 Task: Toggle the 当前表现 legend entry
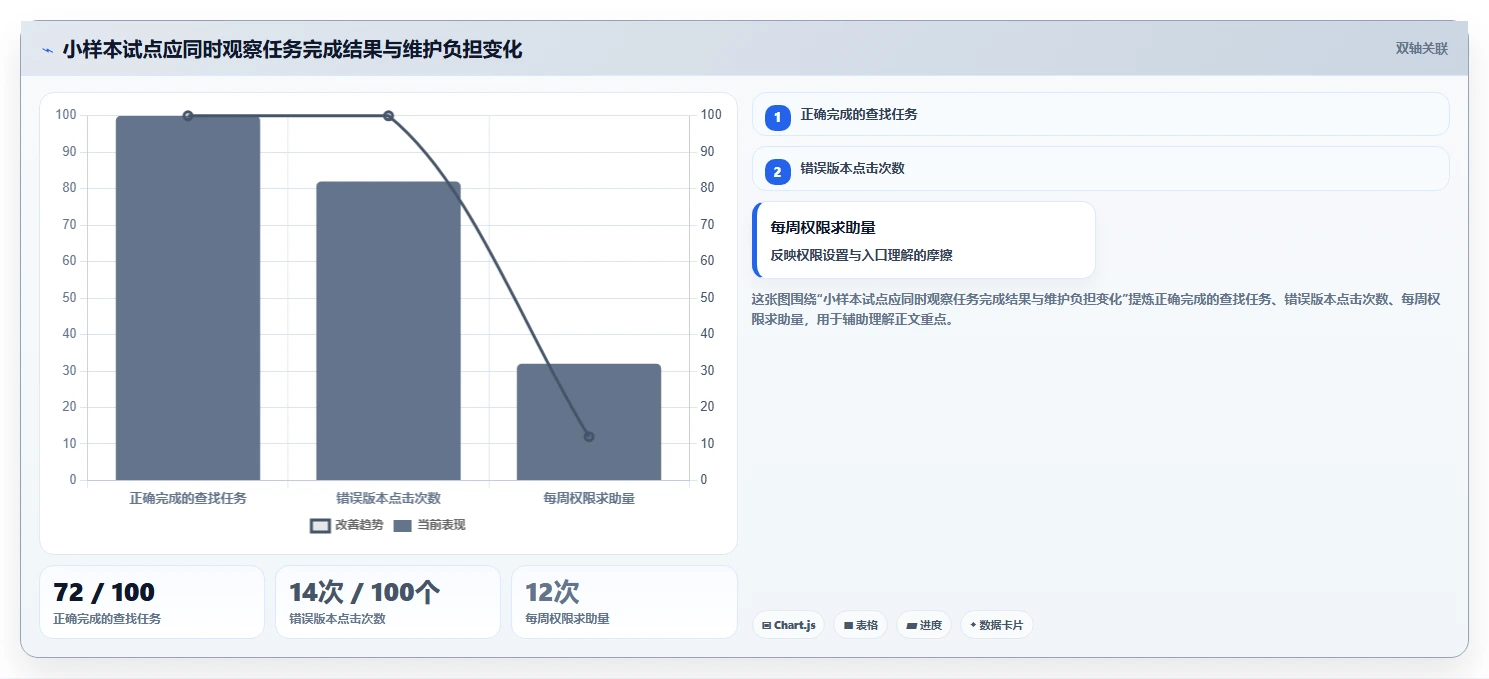[x=429, y=525]
